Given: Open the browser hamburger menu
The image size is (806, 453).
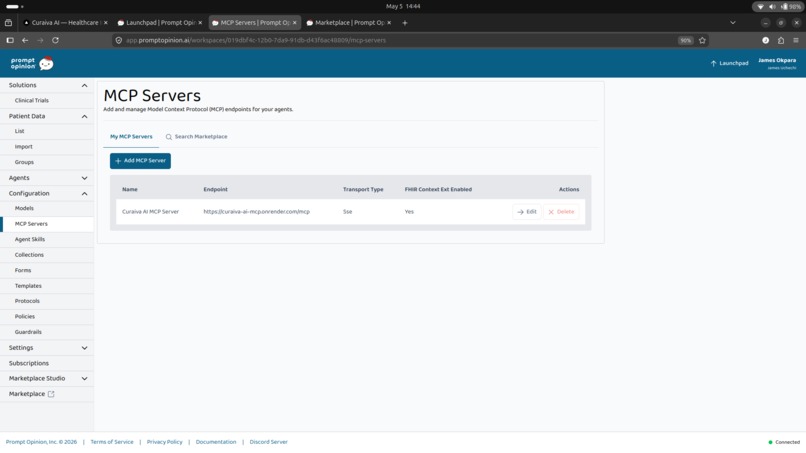Looking at the screenshot, I should click(x=796, y=40).
